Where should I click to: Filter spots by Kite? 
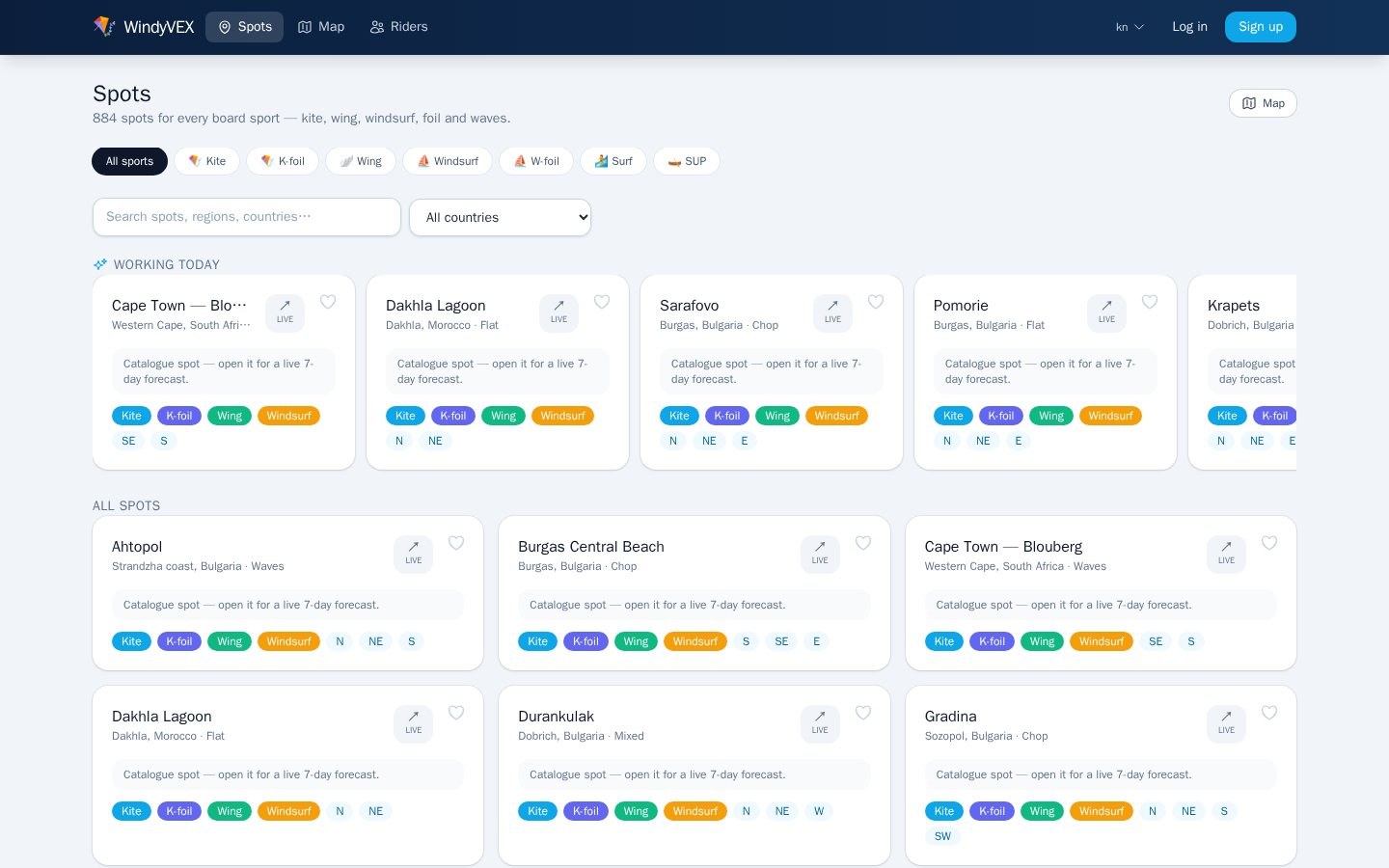click(x=207, y=161)
